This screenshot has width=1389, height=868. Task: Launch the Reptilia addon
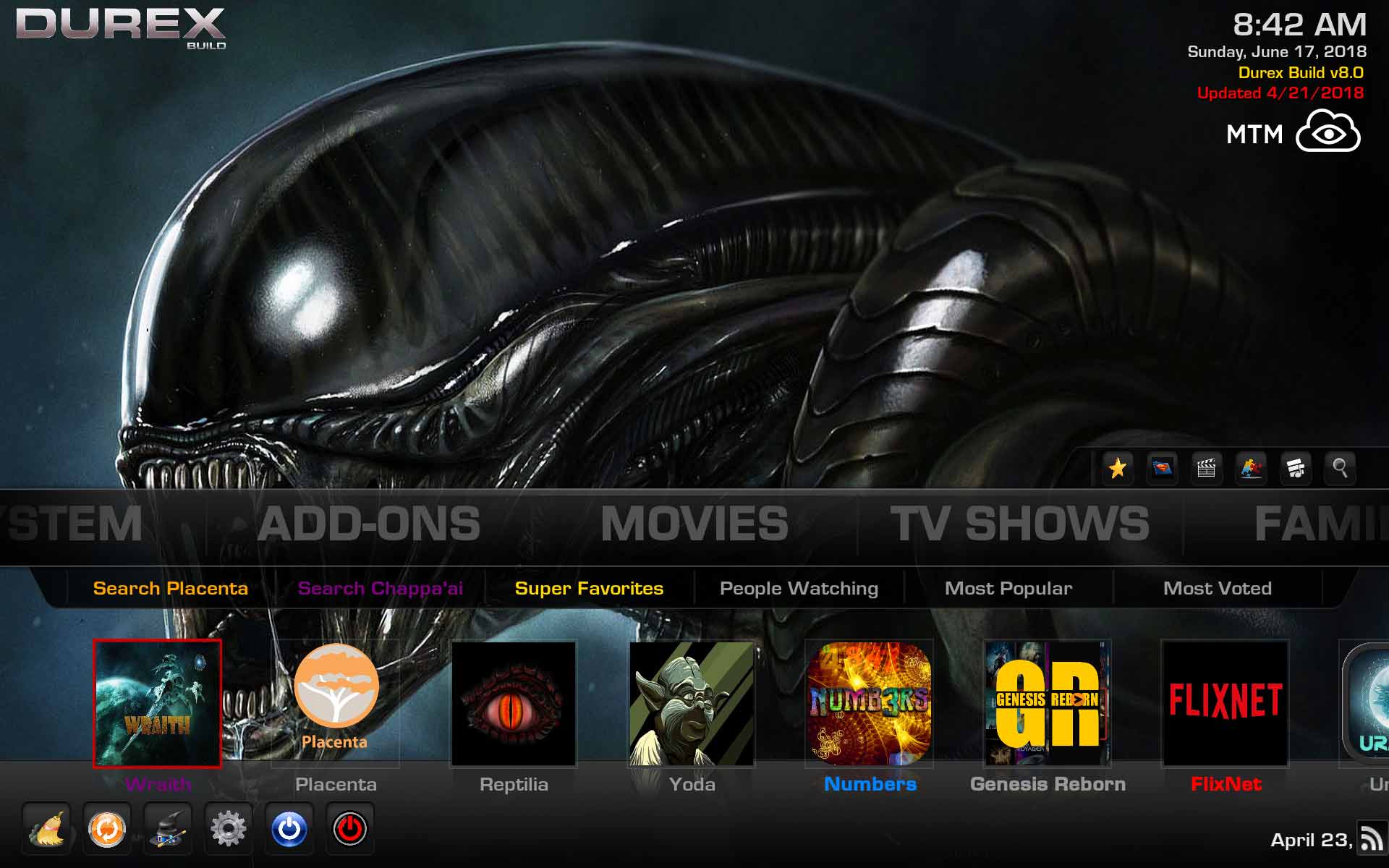[x=513, y=702]
